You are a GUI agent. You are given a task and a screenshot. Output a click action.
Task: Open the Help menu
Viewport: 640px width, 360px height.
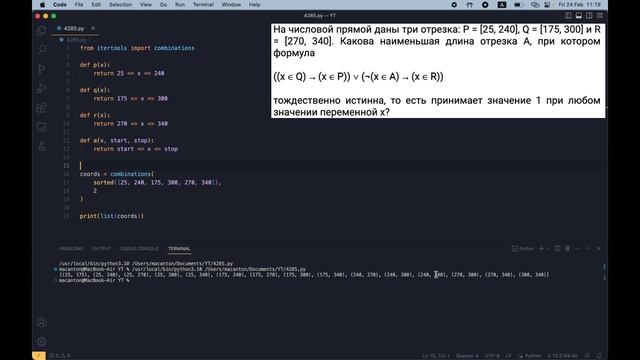(x=254, y=4)
